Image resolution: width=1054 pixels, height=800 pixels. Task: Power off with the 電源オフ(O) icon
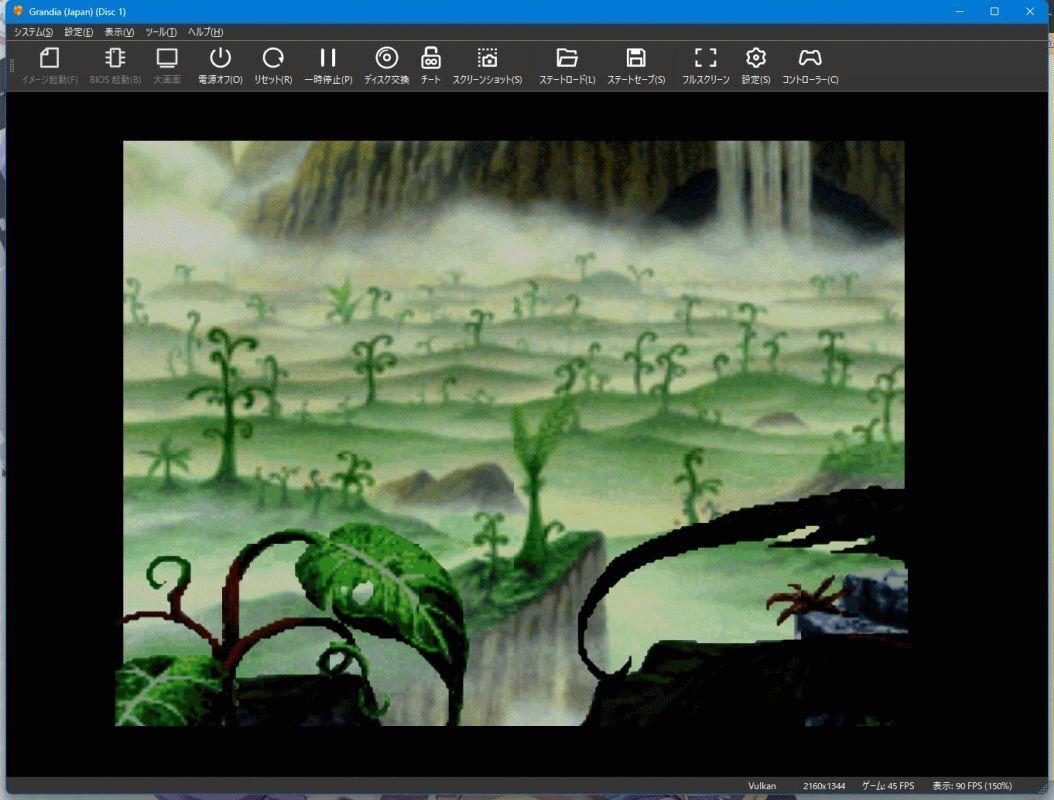pyautogui.click(x=220, y=65)
